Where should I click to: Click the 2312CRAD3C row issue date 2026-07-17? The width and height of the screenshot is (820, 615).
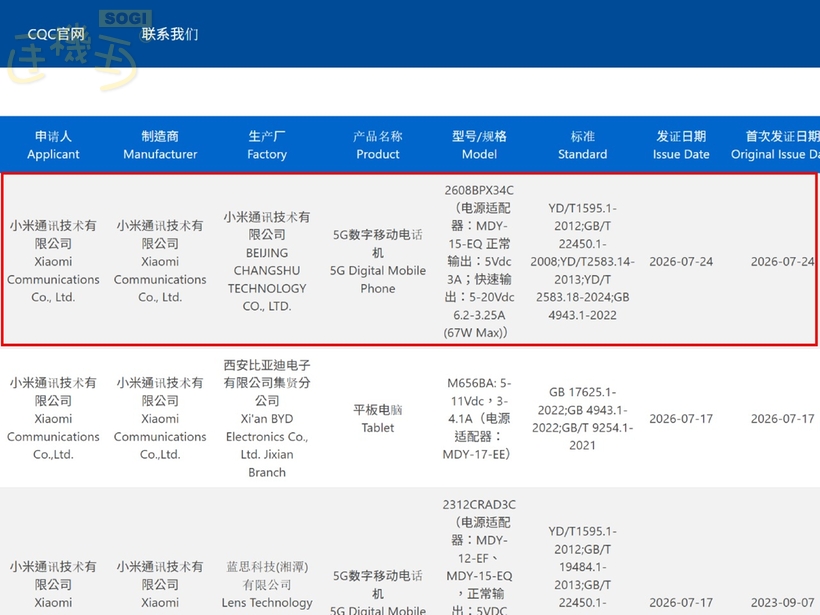pos(681,602)
